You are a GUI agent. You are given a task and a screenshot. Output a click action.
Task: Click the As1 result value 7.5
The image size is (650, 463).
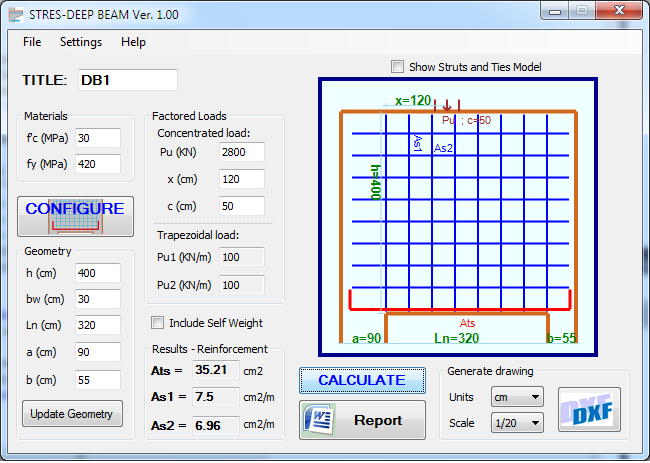216,397
